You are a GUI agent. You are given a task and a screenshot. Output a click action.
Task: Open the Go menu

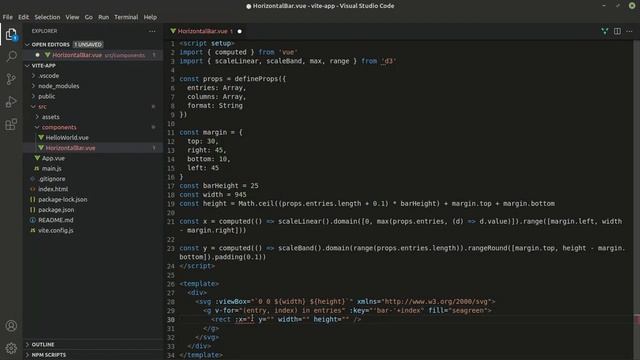pyautogui.click(x=89, y=17)
